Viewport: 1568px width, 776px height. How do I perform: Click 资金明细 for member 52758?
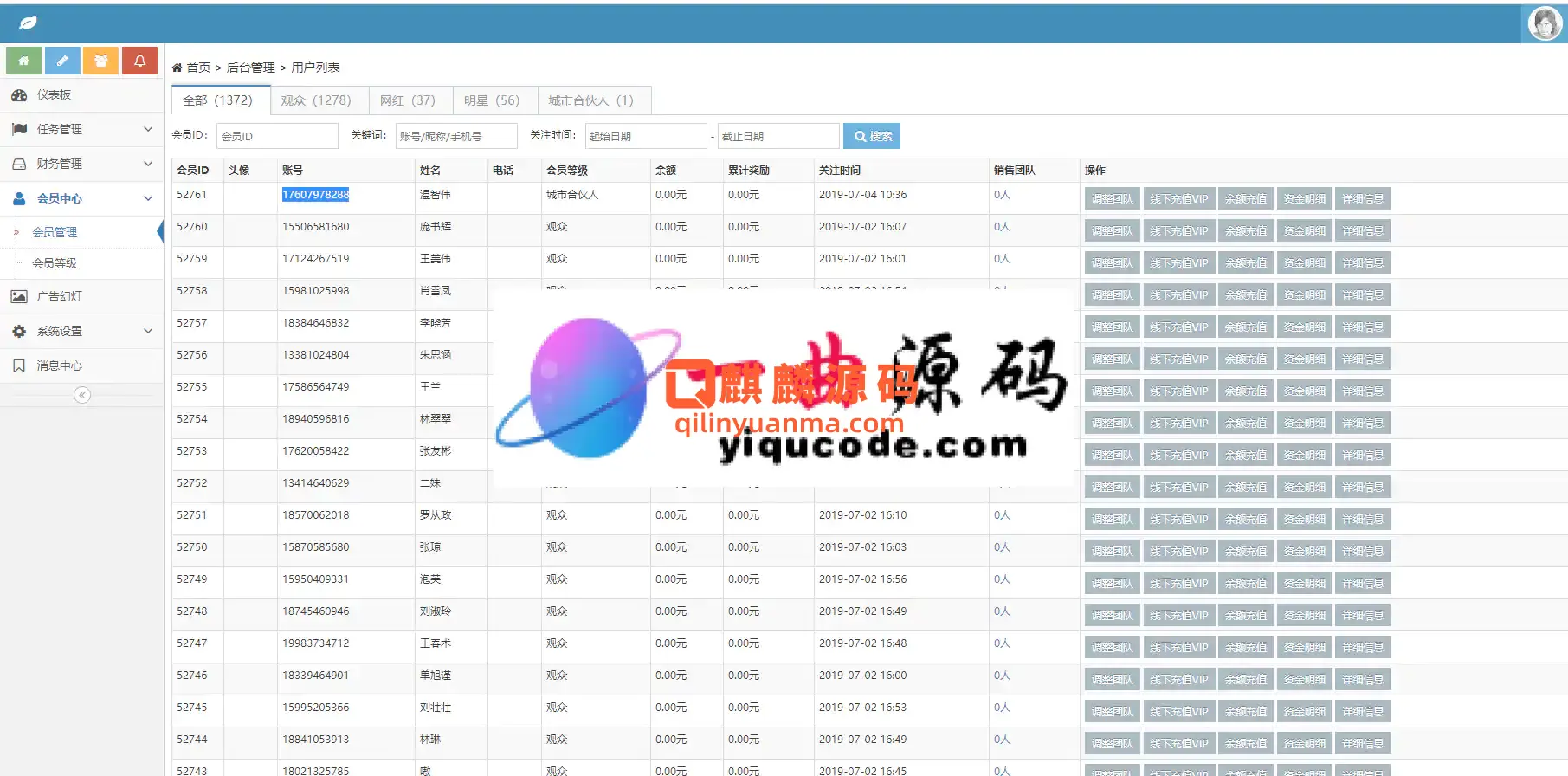point(1304,295)
